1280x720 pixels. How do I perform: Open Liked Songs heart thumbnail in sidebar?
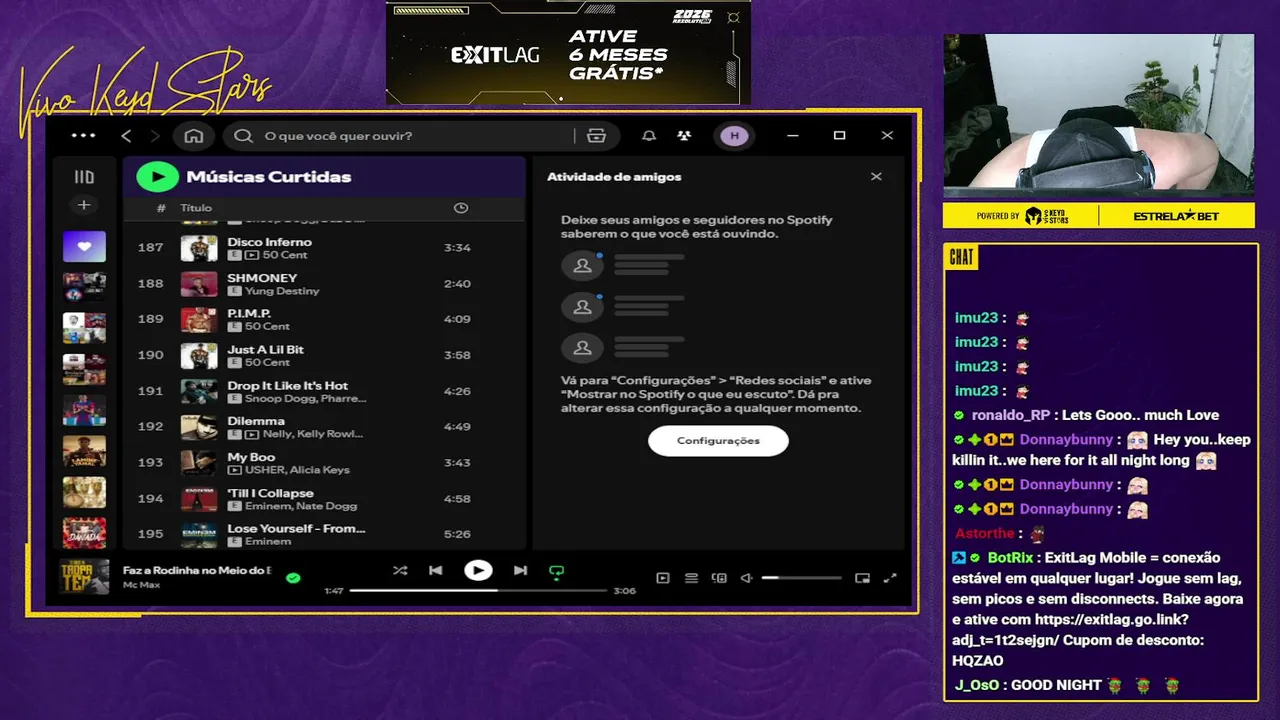84,246
